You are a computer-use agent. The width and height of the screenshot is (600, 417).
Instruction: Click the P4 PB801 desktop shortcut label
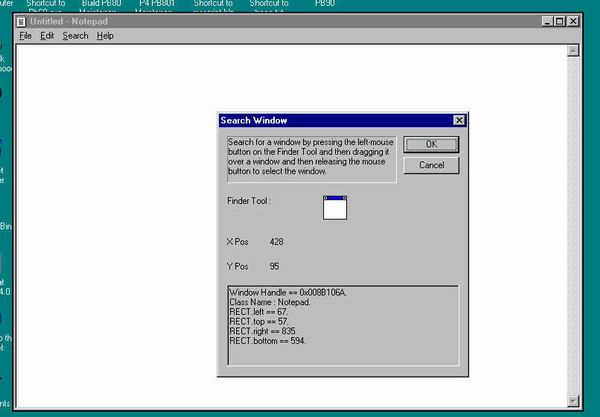point(157,4)
